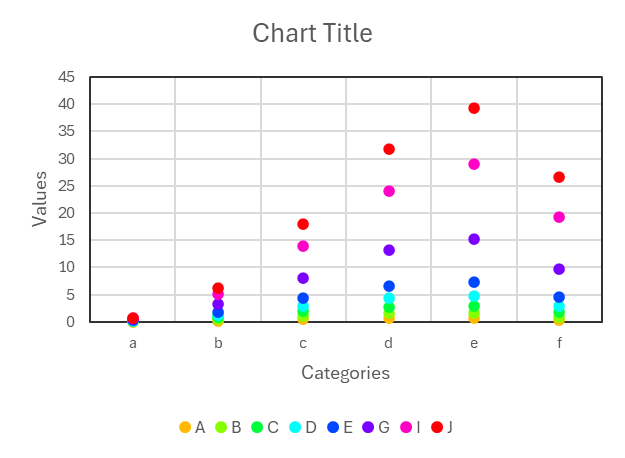Click the magenta data point at category e
This screenshot has height=458, width=625.
(x=474, y=164)
